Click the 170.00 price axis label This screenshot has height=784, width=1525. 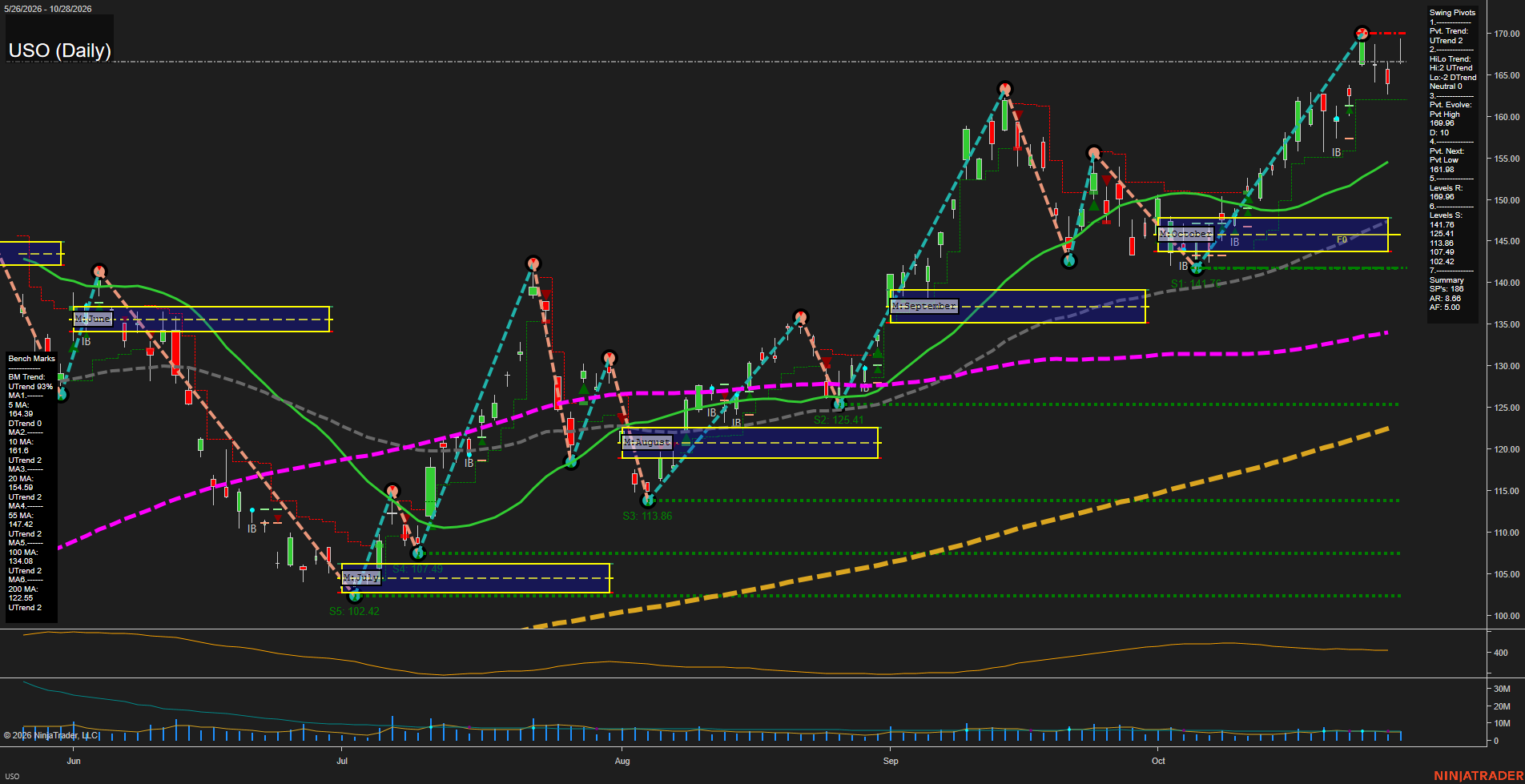[1506, 34]
